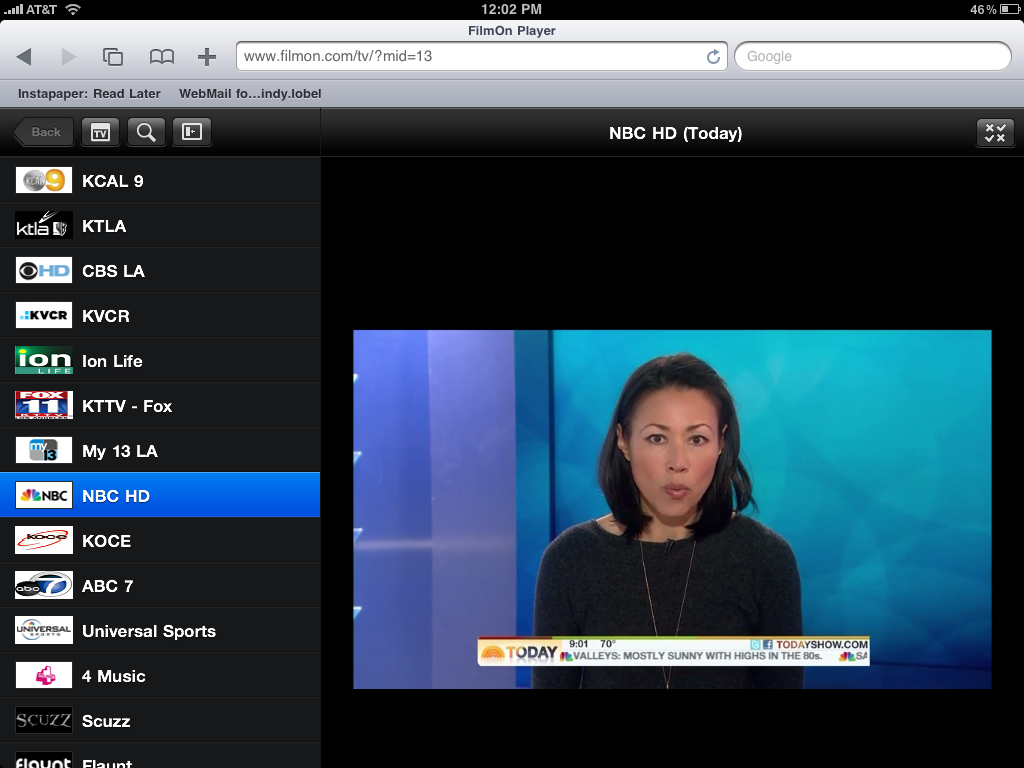Screen dimensions: 1024x768
Task: Open Safari tabs pages icon
Action: pos(113,57)
